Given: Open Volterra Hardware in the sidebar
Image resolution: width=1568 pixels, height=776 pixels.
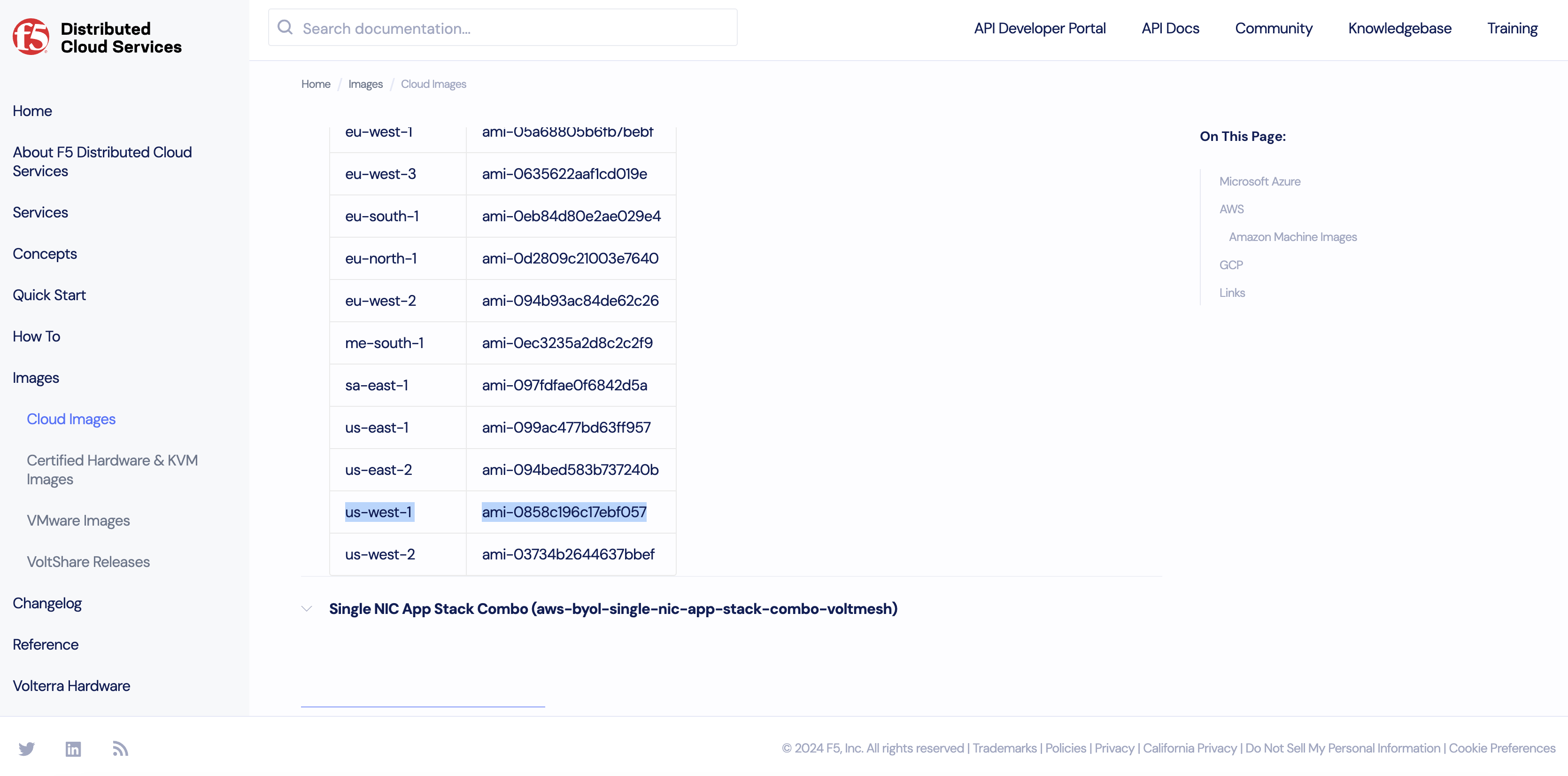Looking at the screenshot, I should tap(71, 686).
